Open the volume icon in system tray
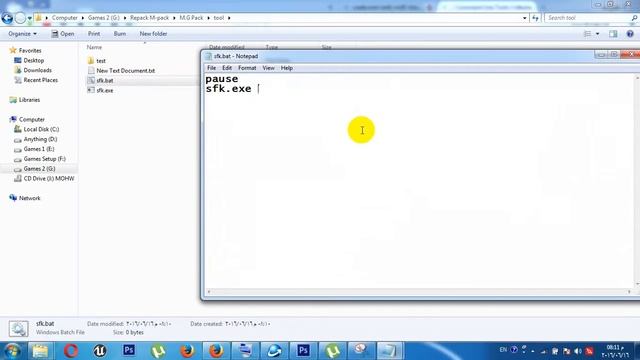 (578, 351)
